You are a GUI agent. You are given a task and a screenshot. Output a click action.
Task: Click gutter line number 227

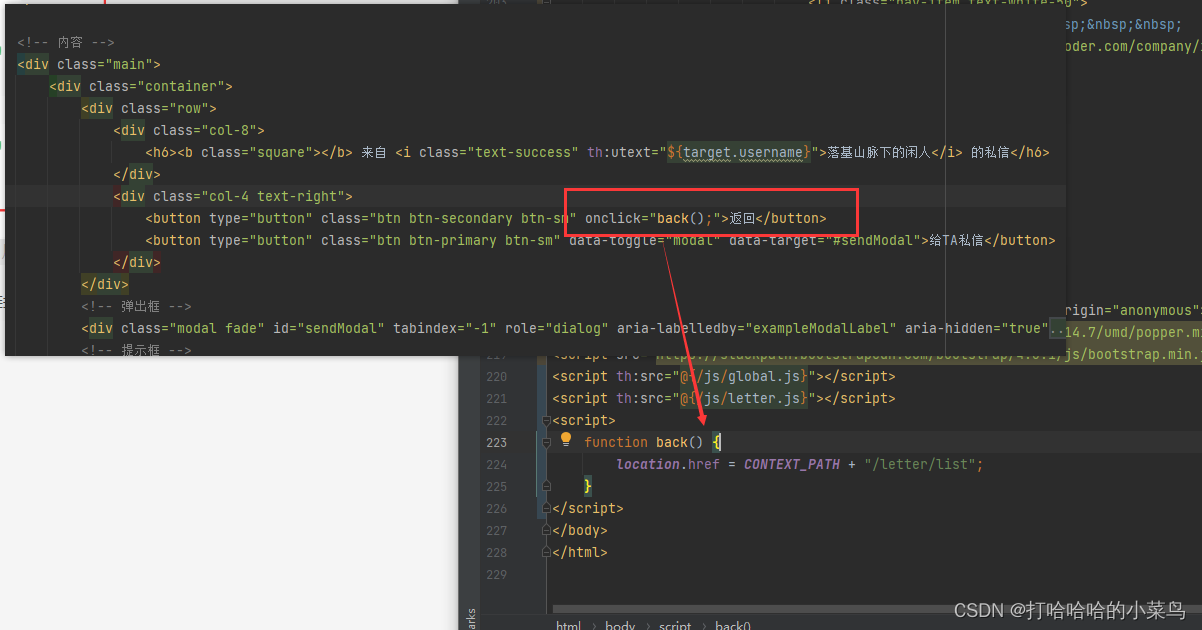496,531
